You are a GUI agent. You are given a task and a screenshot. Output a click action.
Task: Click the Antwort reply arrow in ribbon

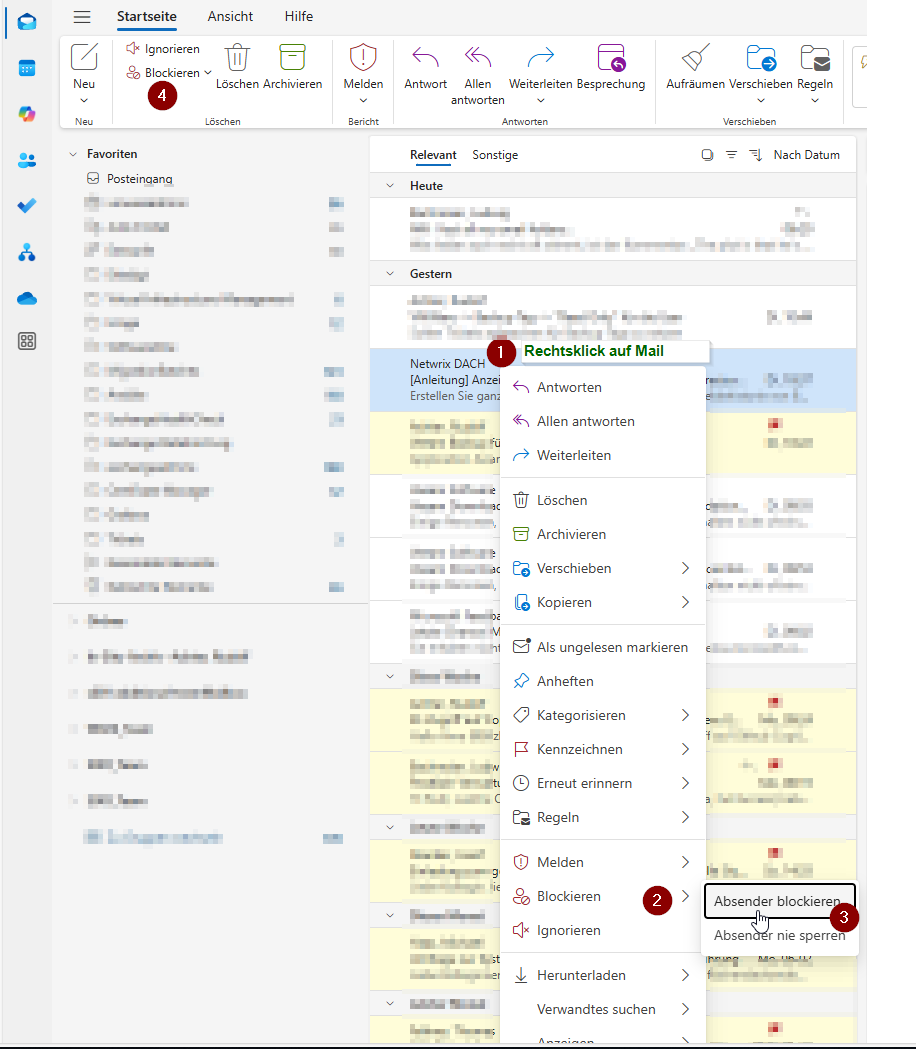point(426,58)
